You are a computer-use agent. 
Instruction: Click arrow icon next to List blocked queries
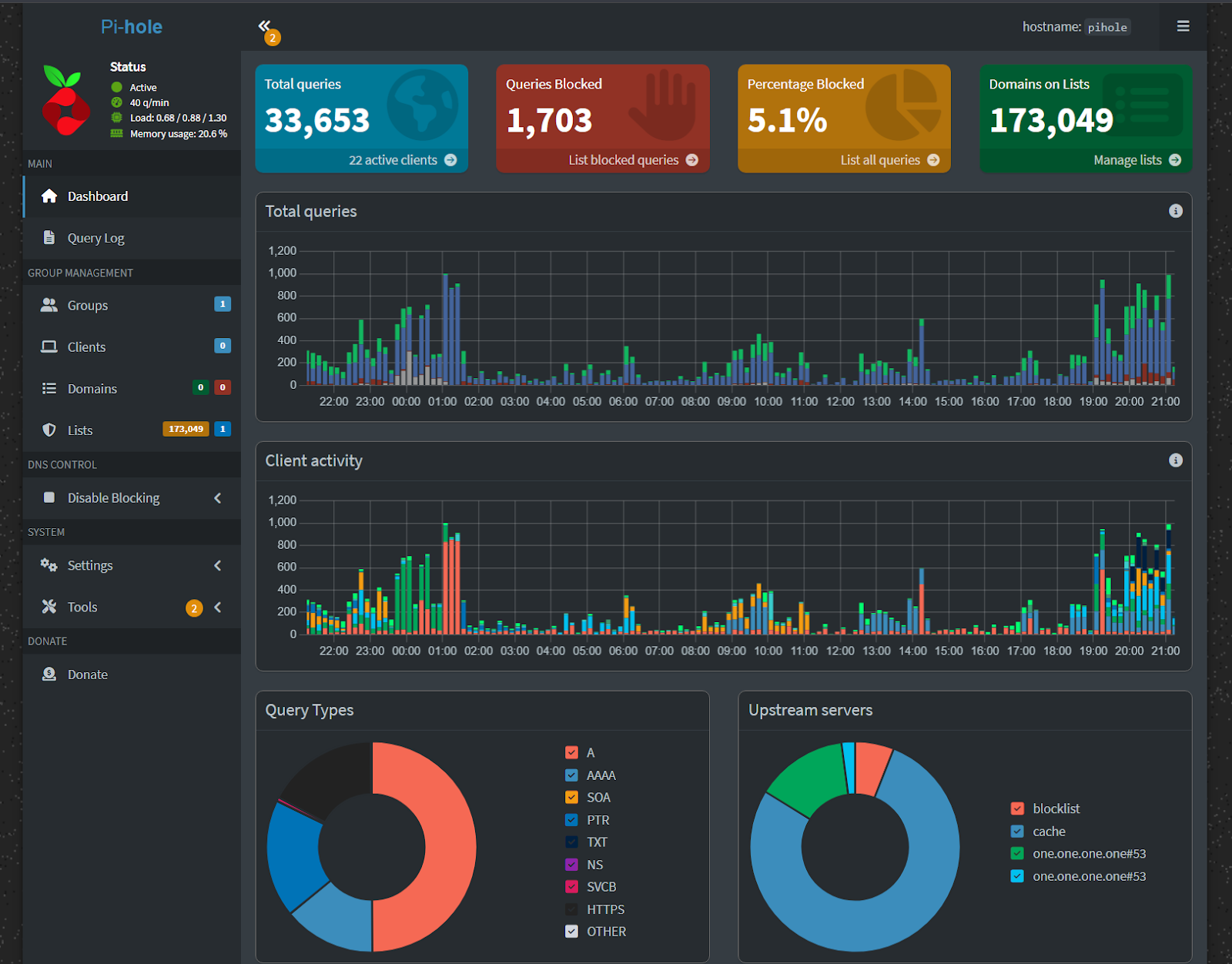click(x=691, y=160)
